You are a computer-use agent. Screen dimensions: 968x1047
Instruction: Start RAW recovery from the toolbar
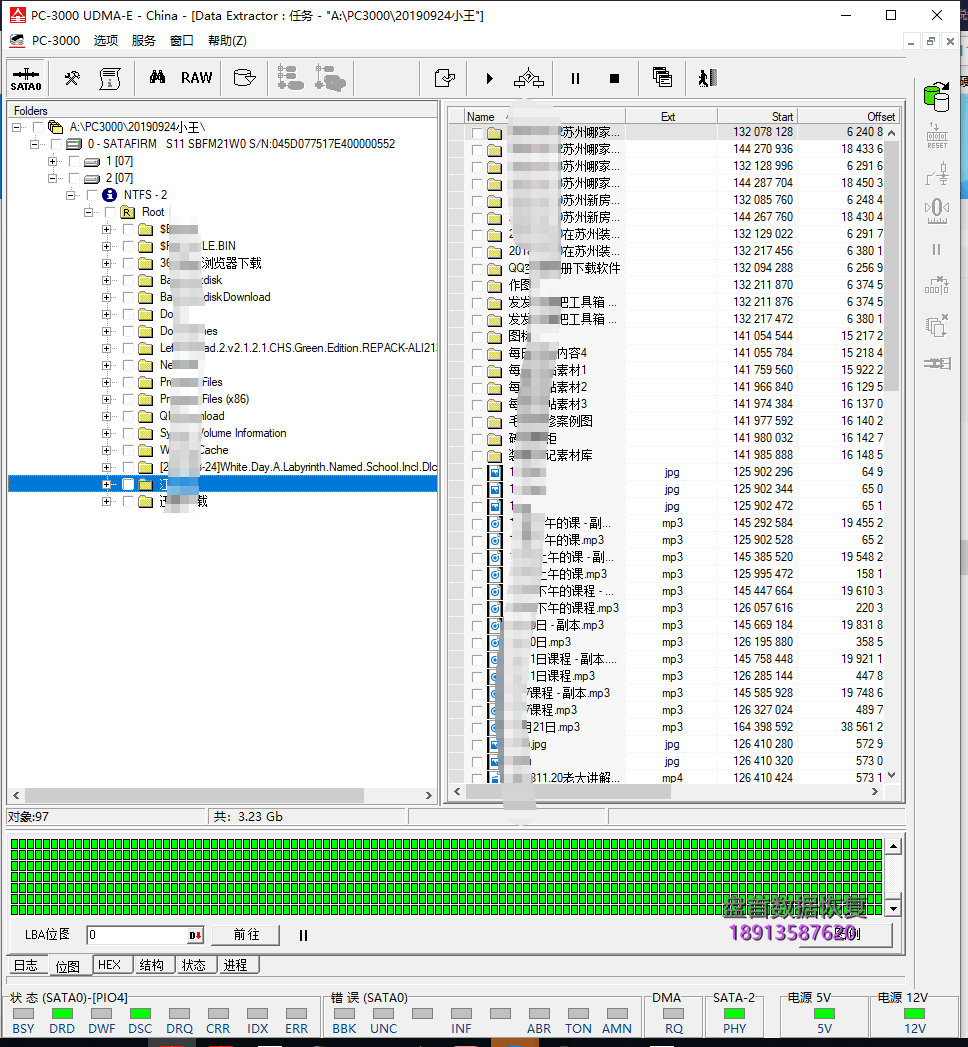196,78
